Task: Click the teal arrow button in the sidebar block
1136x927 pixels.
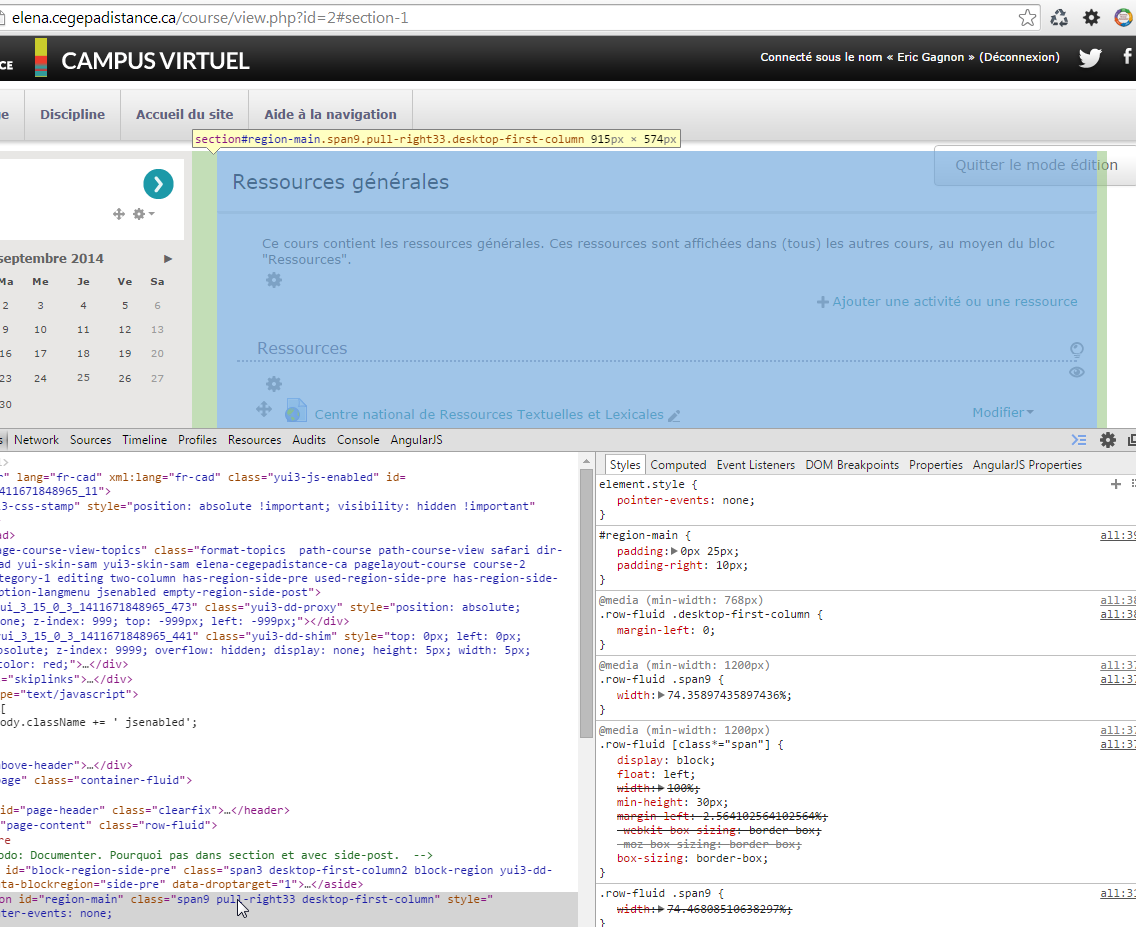Action: (158, 184)
